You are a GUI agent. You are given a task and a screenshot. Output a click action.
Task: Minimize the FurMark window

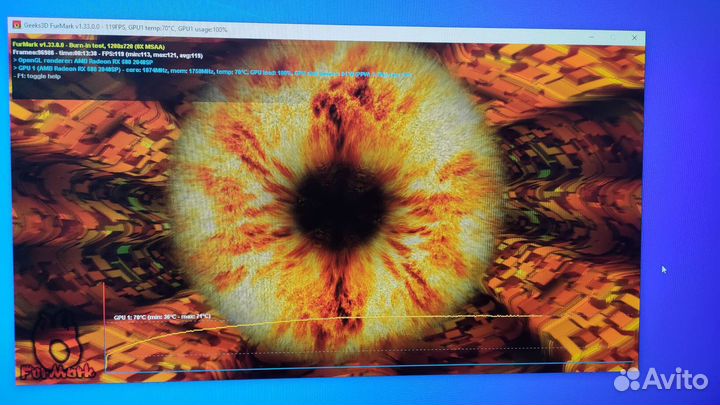(591, 37)
